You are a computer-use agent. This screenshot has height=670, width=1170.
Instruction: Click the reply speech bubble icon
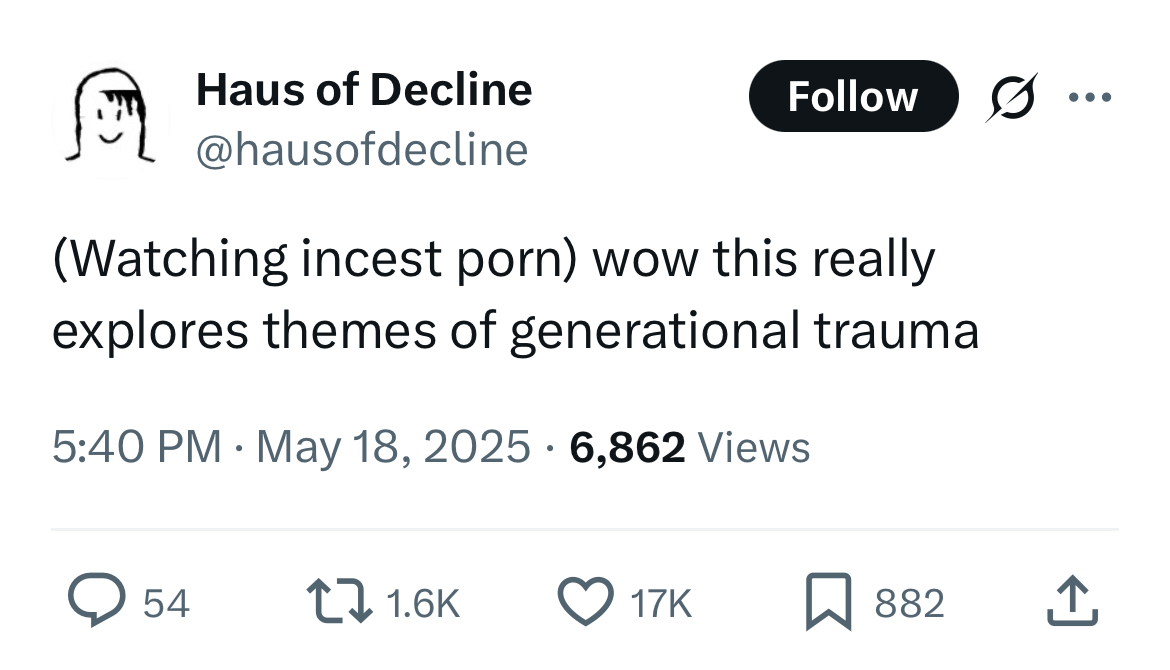[x=97, y=600]
